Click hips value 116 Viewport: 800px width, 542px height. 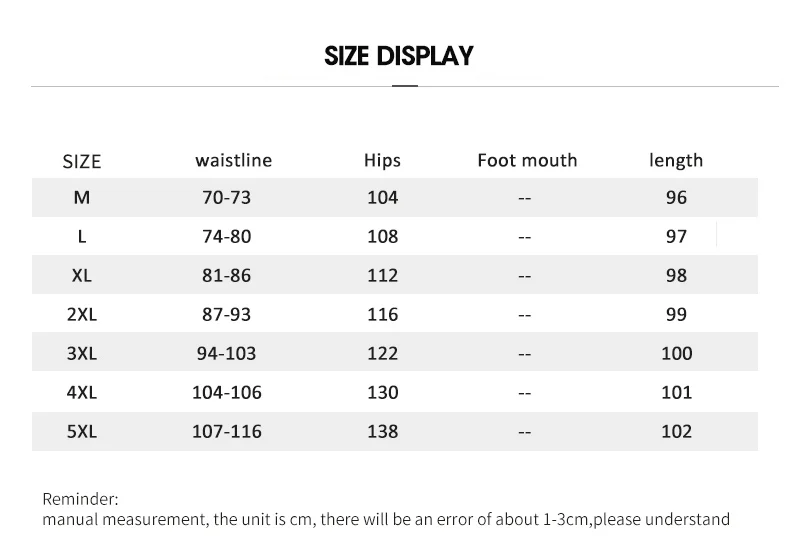point(383,314)
